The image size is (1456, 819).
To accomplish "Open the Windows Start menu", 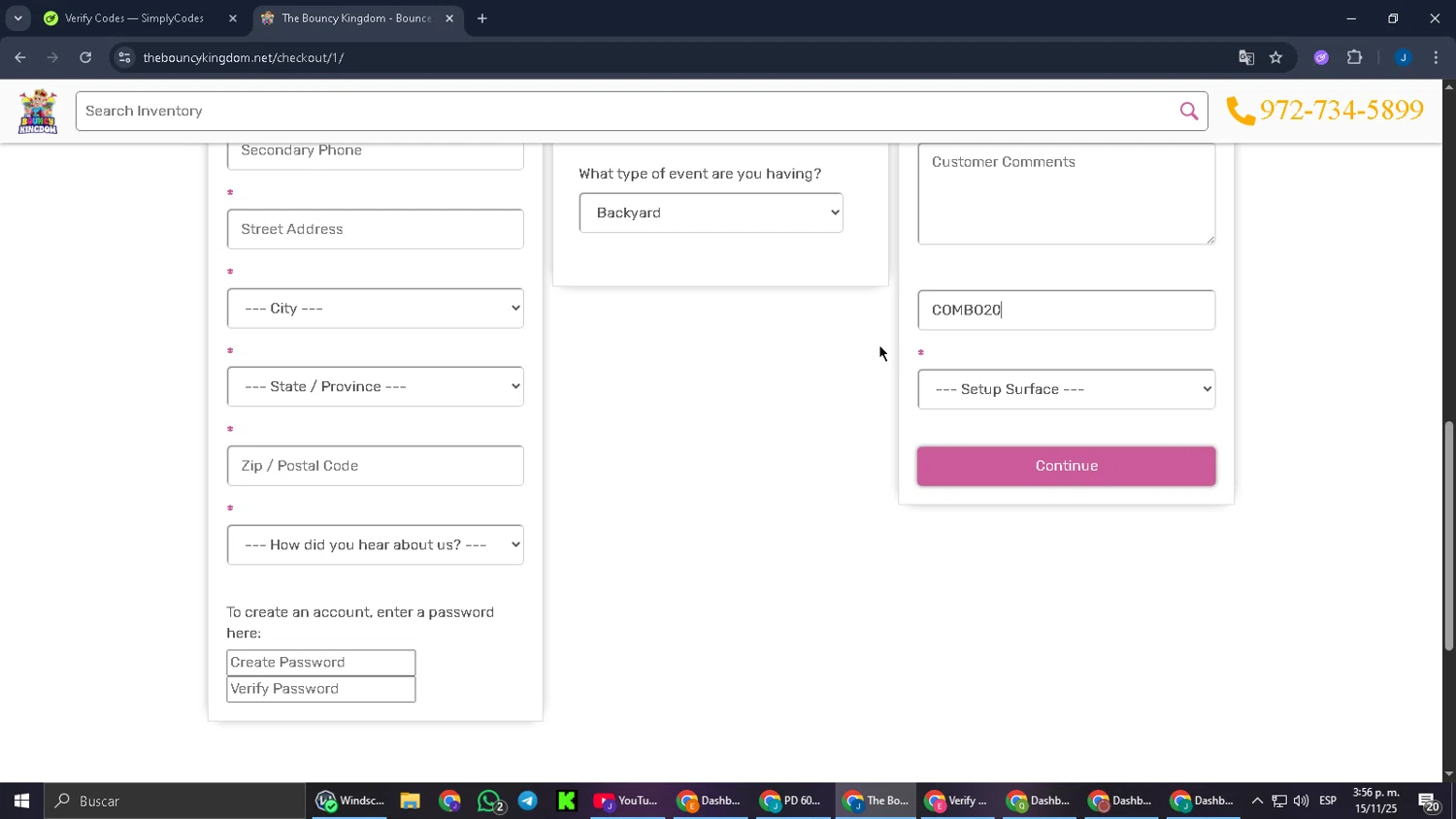I will coord(21,801).
